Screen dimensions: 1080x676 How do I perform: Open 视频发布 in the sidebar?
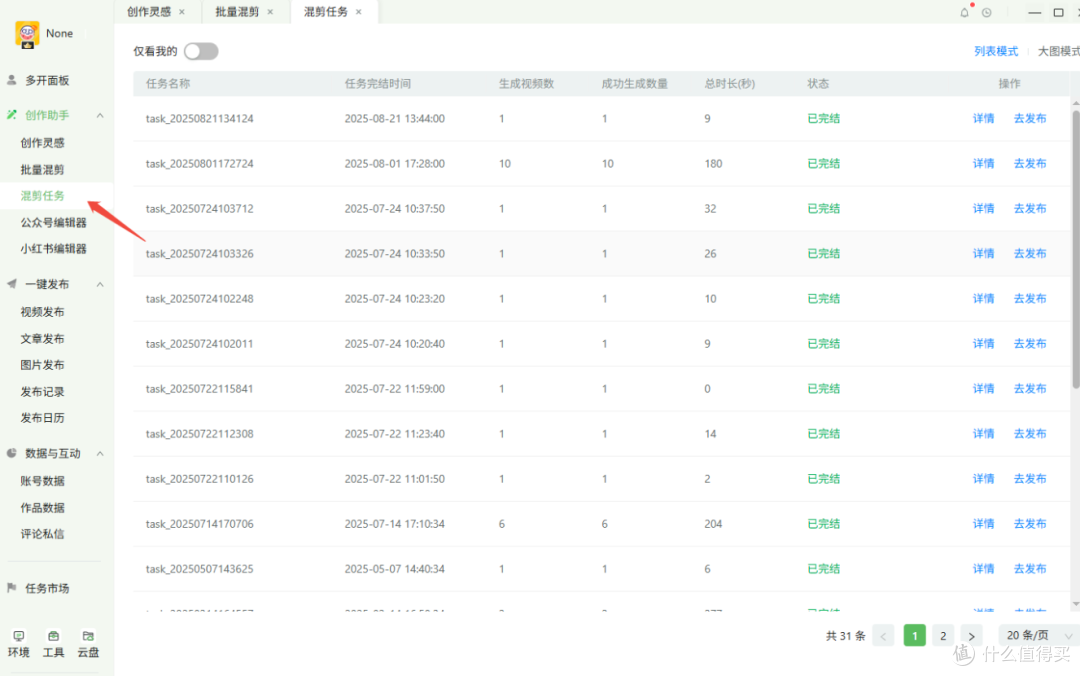(x=43, y=312)
